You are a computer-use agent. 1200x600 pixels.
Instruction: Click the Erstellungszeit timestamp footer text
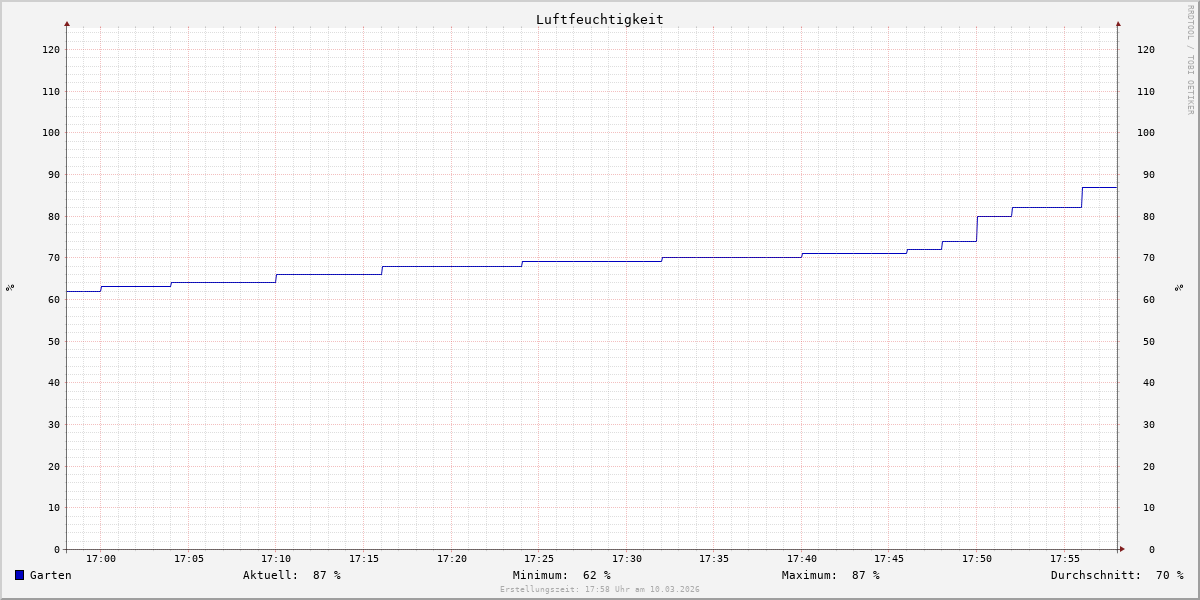click(600, 590)
